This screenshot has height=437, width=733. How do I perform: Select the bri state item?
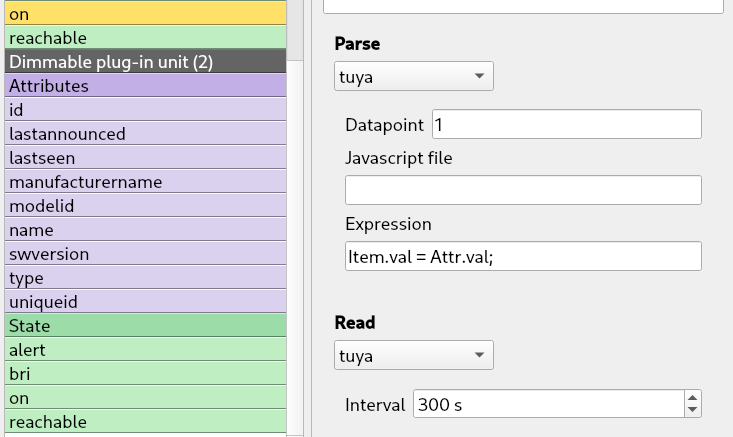(x=145, y=374)
